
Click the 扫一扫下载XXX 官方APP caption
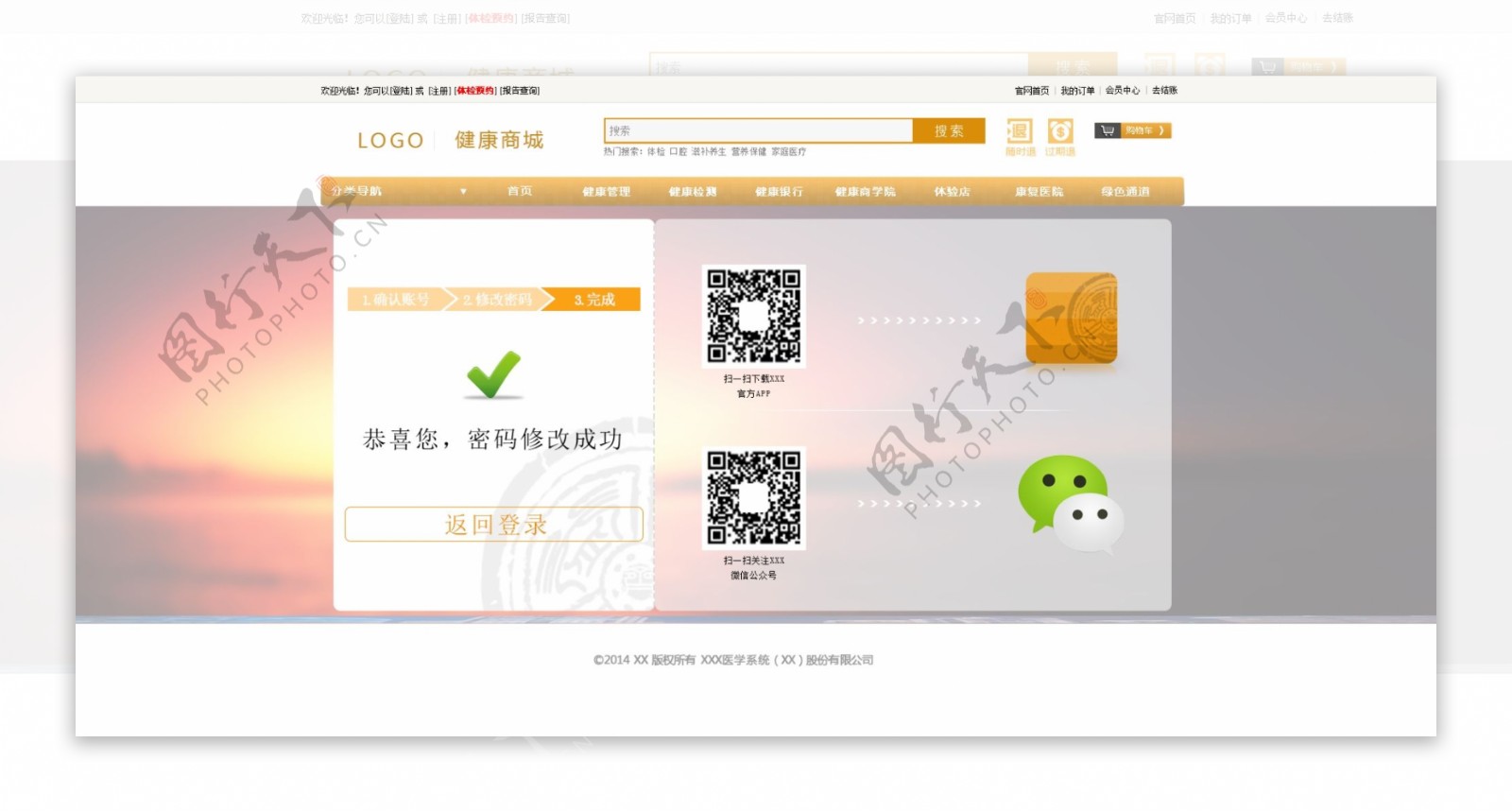(x=754, y=386)
